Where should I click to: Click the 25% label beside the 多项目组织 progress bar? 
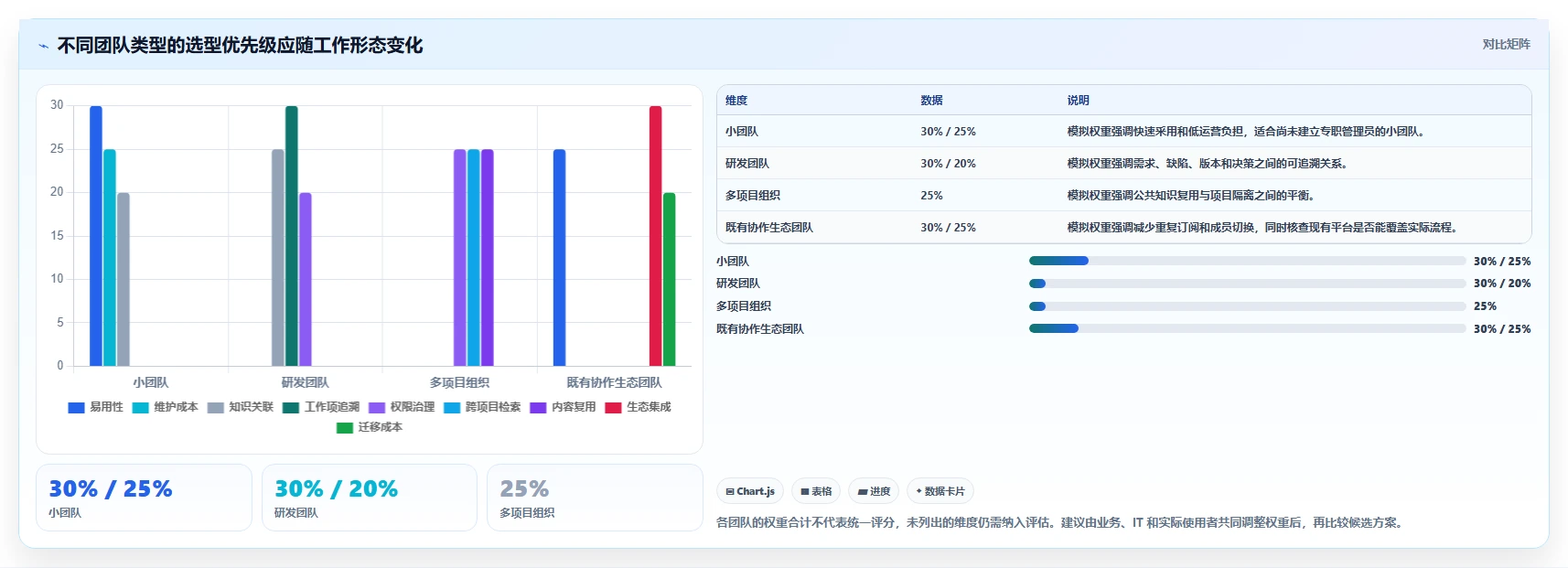tap(1485, 306)
